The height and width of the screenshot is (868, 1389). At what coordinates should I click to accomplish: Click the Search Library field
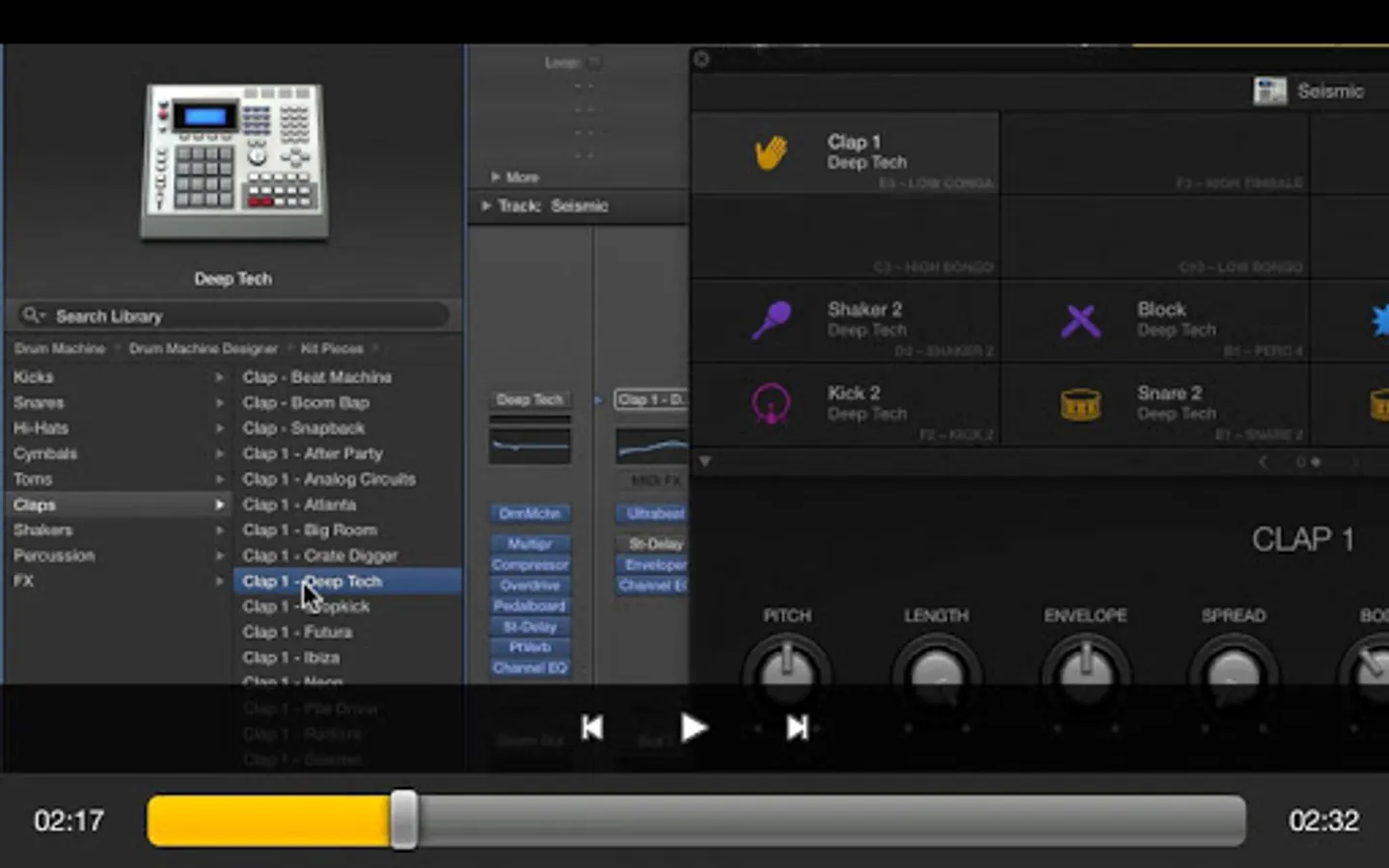click(x=233, y=315)
